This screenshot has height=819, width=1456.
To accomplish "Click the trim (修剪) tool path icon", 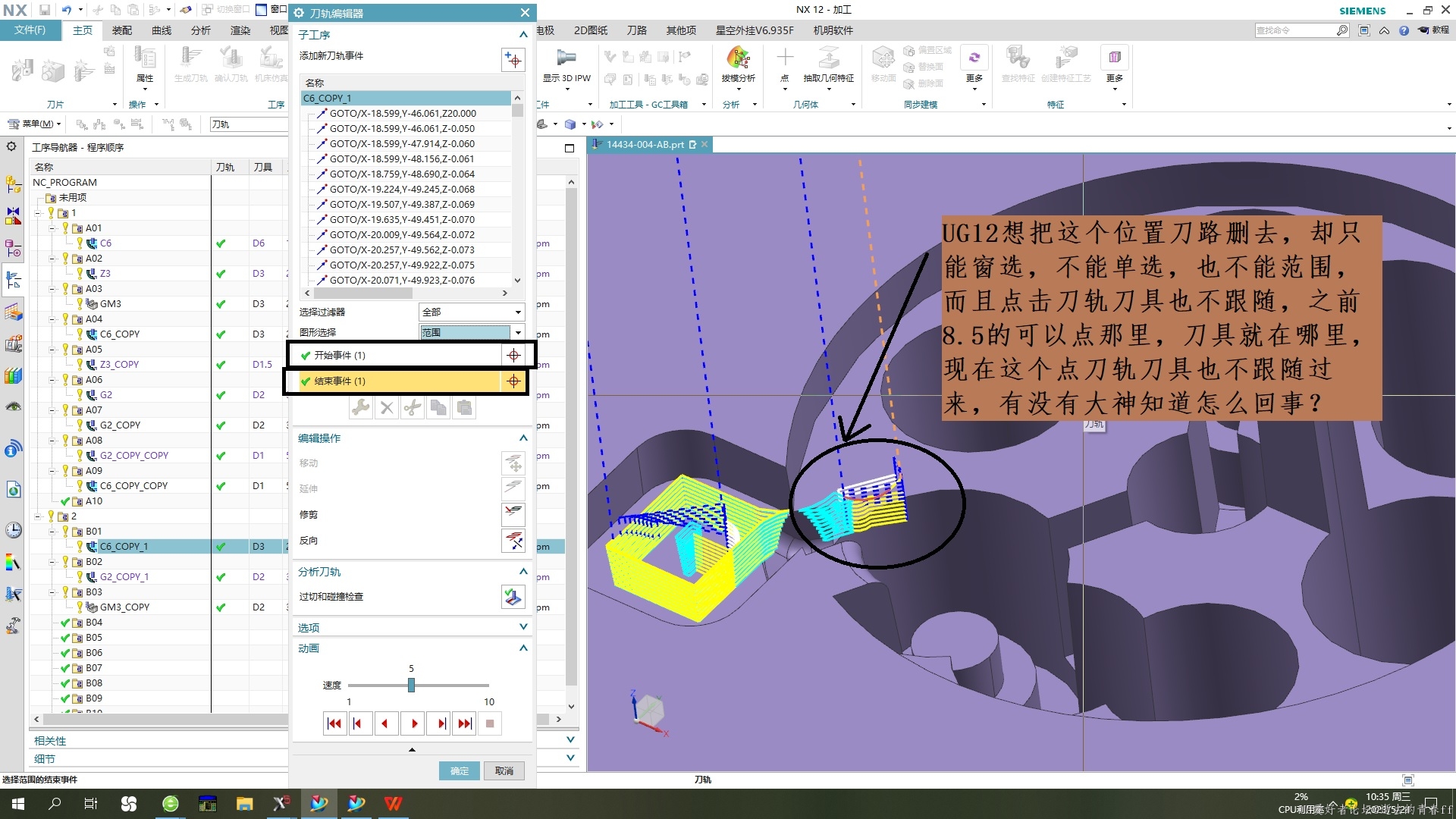I will tap(513, 513).
